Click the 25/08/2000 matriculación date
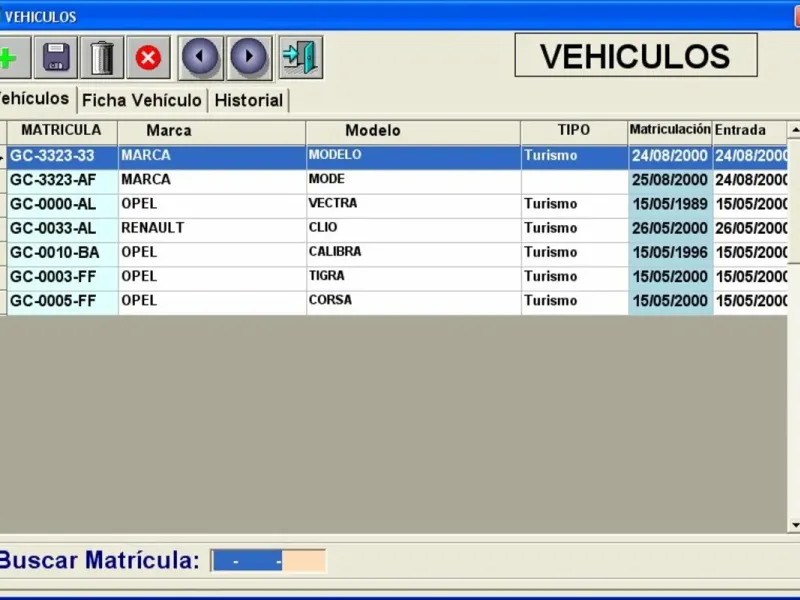This screenshot has height=600, width=800. coord(670,181)
